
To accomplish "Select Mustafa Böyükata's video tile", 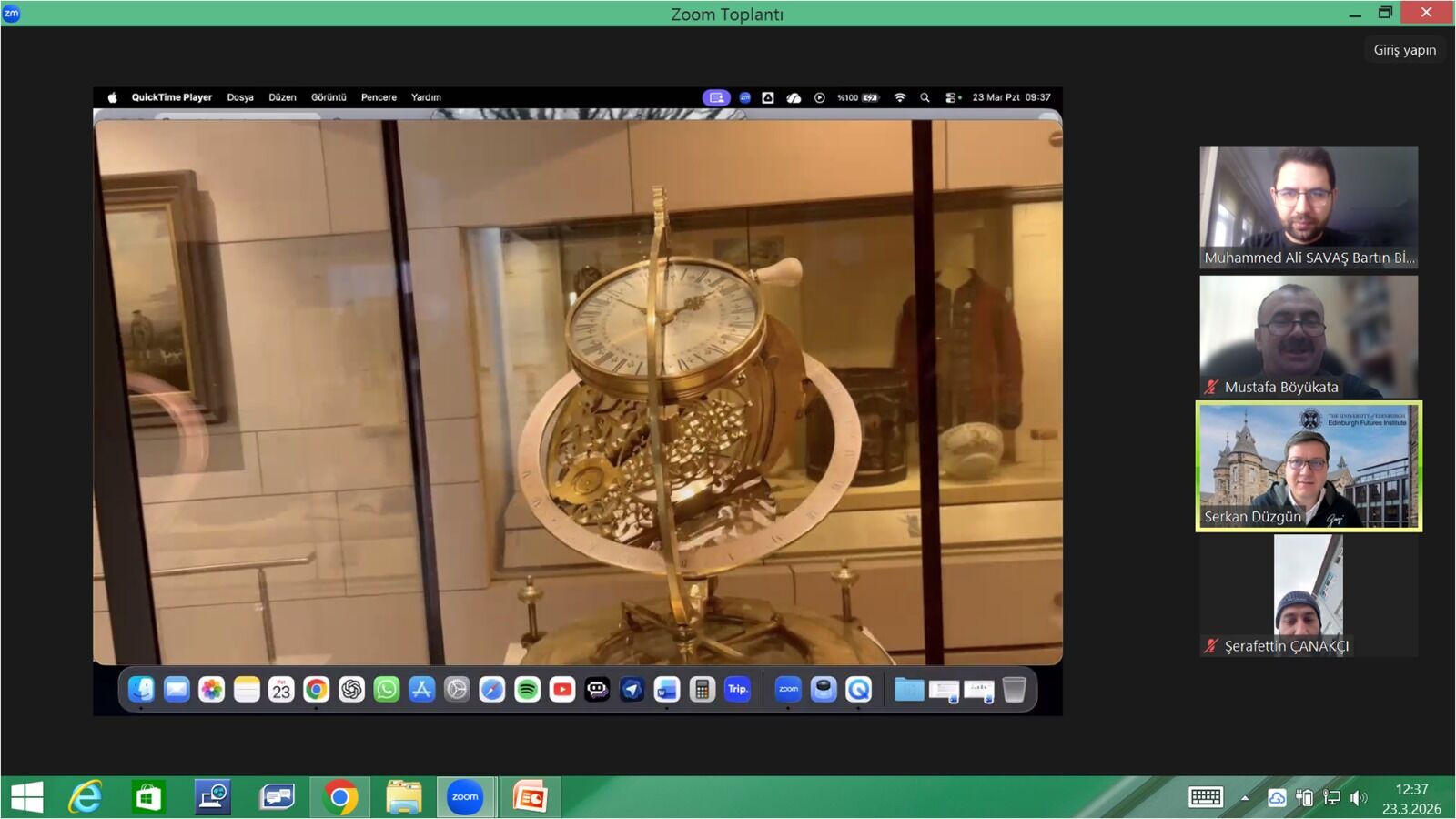I will point(1308,336).
